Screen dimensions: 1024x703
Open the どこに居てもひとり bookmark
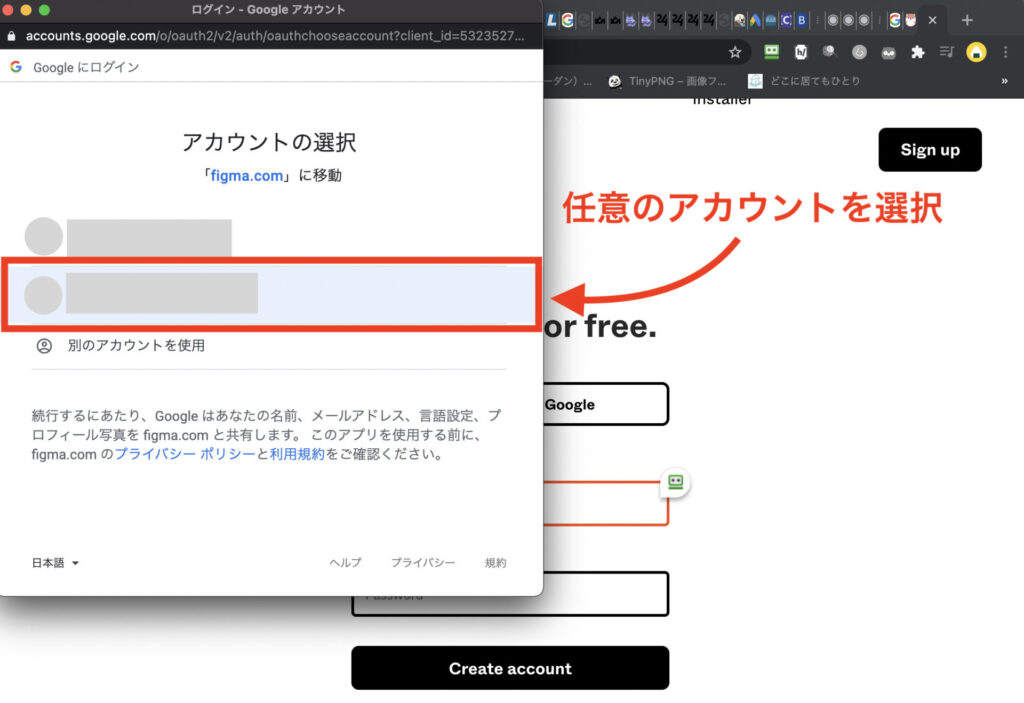point(804,81)
